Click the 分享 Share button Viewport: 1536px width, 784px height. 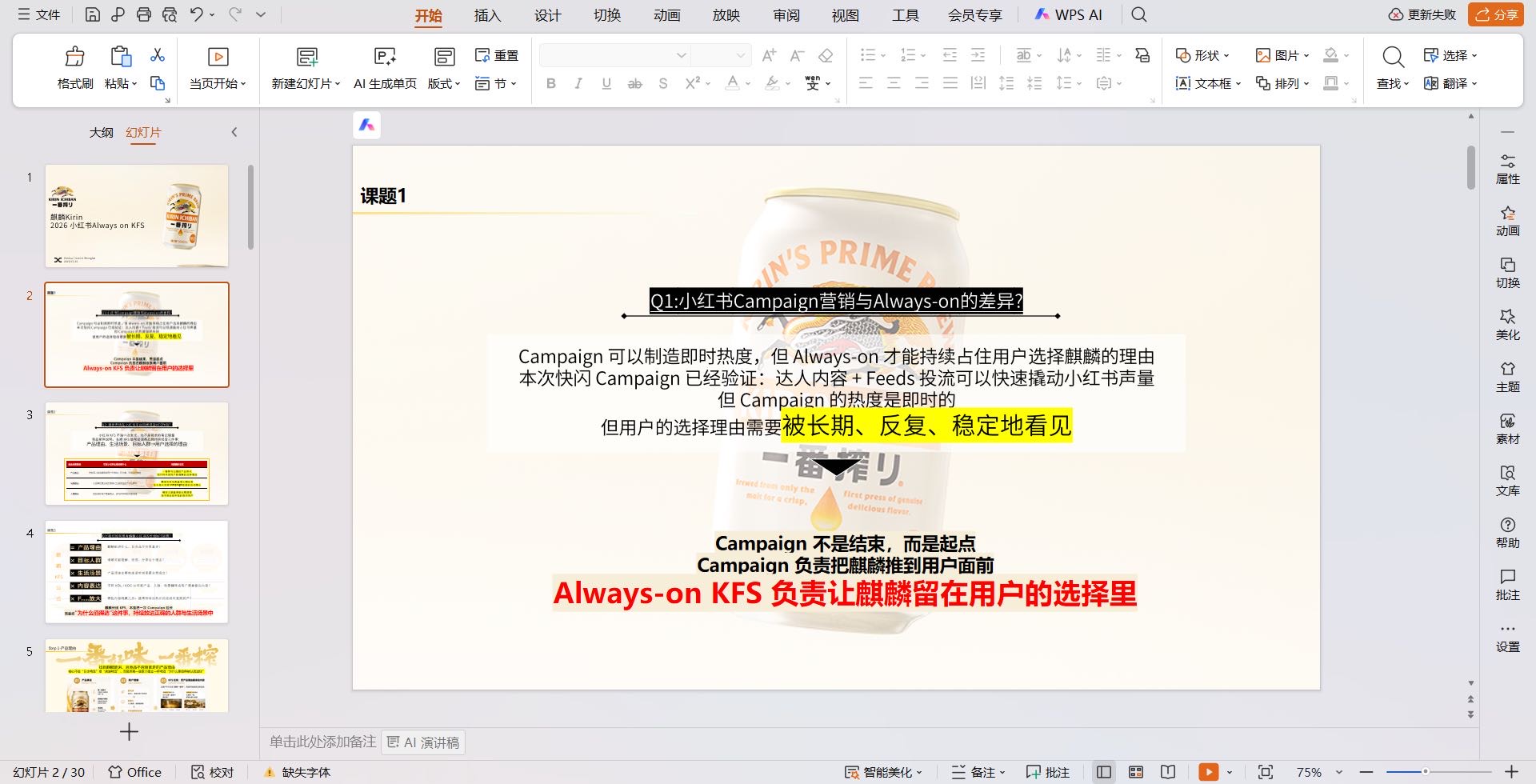click(1496, 14)
